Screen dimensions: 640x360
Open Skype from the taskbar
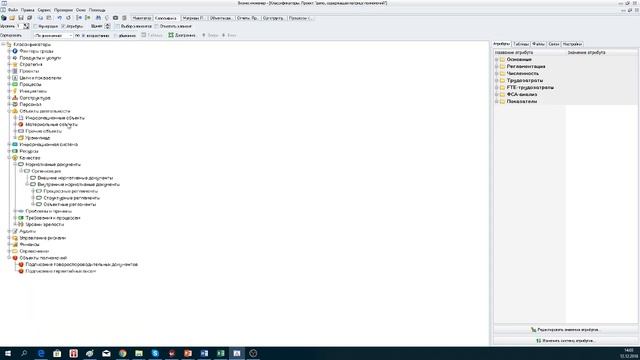155,353
